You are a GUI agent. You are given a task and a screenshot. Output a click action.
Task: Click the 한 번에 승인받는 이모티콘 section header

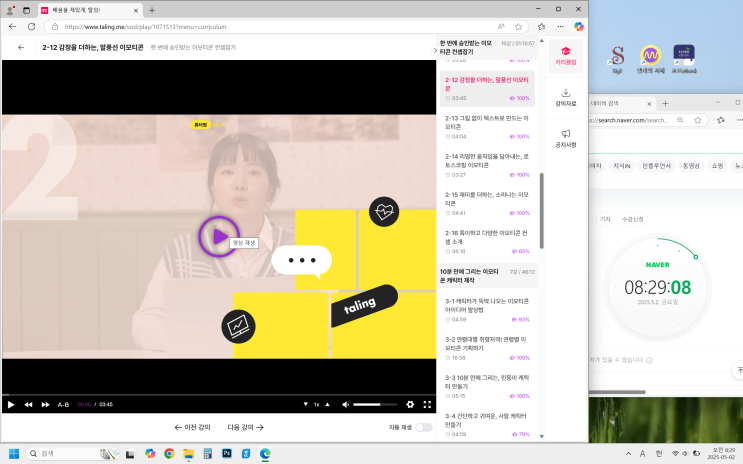pos(487,47)
